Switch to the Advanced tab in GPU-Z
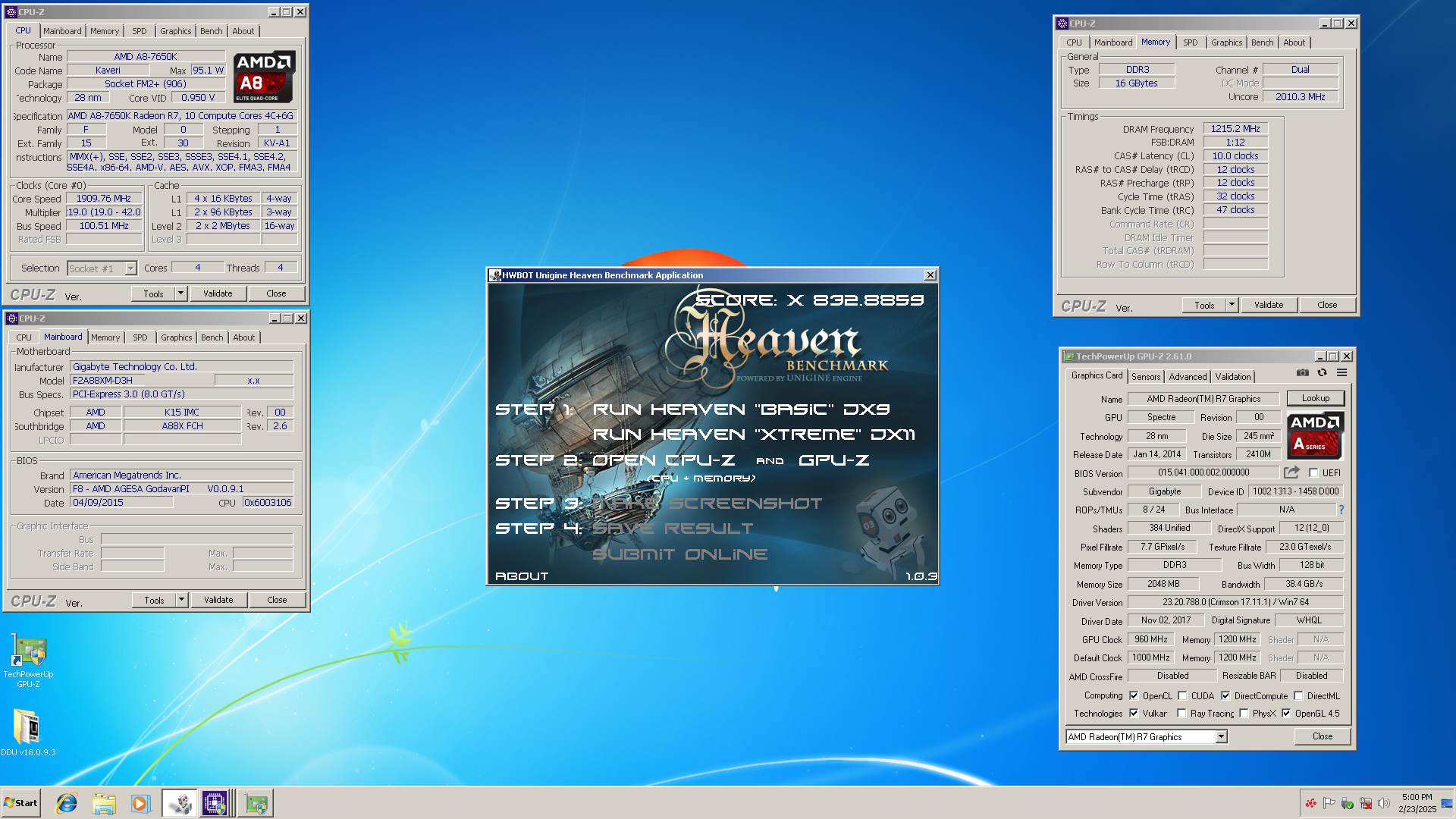This screenshot has height=819, width=1456. (x=1188, y=377)
